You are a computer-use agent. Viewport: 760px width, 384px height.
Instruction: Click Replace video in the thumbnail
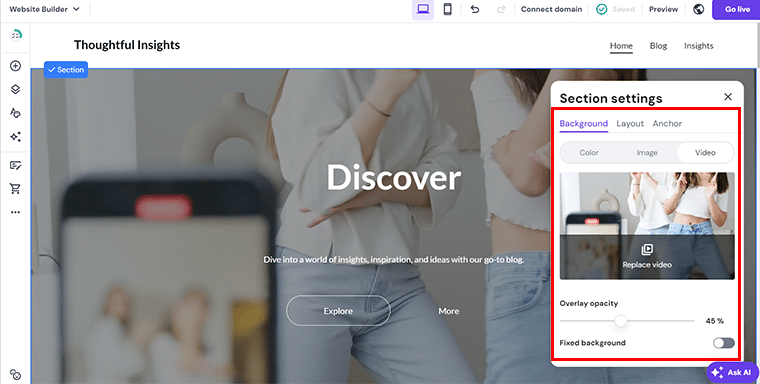point(647,257)
